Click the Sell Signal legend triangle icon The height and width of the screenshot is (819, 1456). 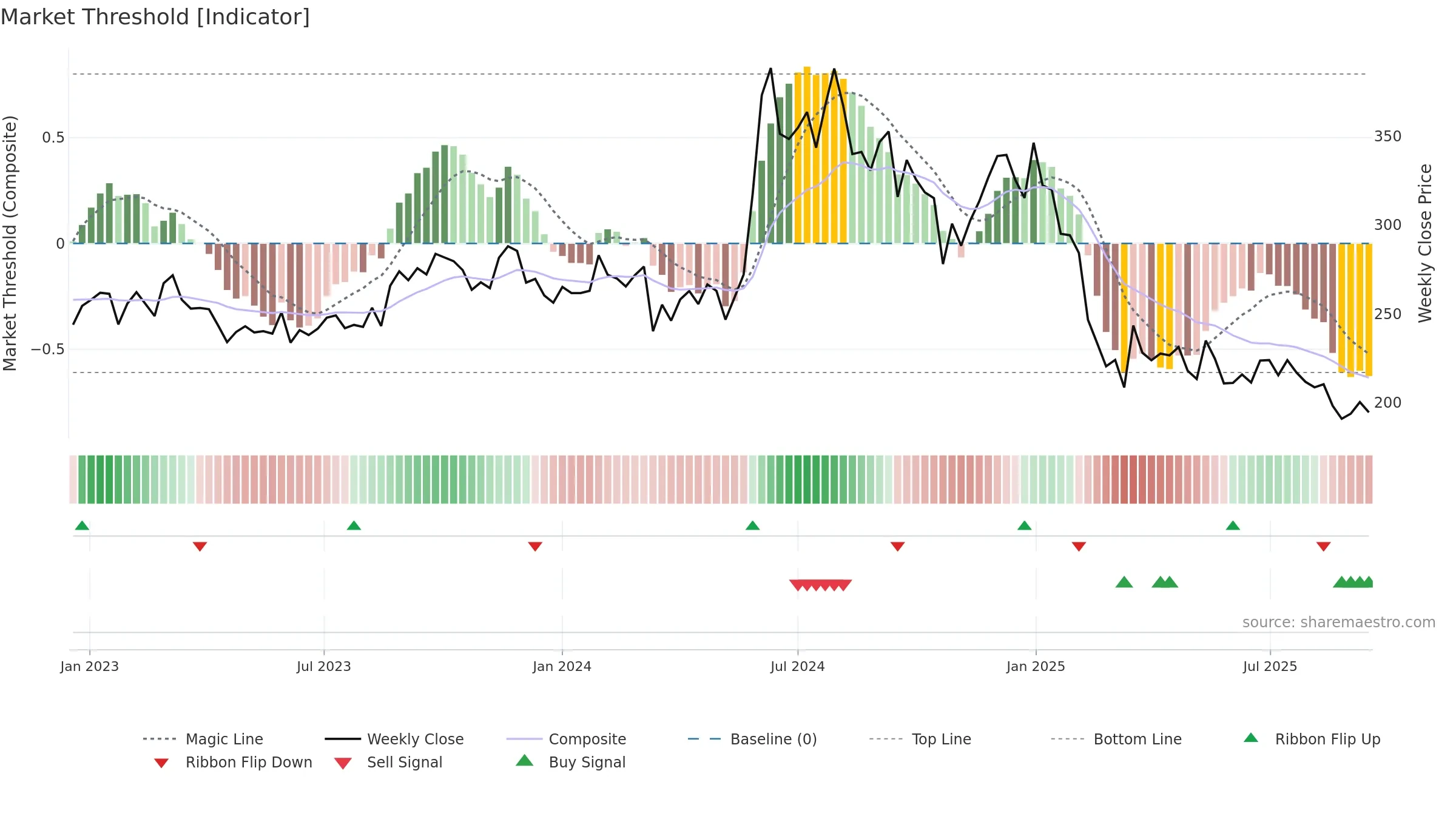(x=343, y=763)
